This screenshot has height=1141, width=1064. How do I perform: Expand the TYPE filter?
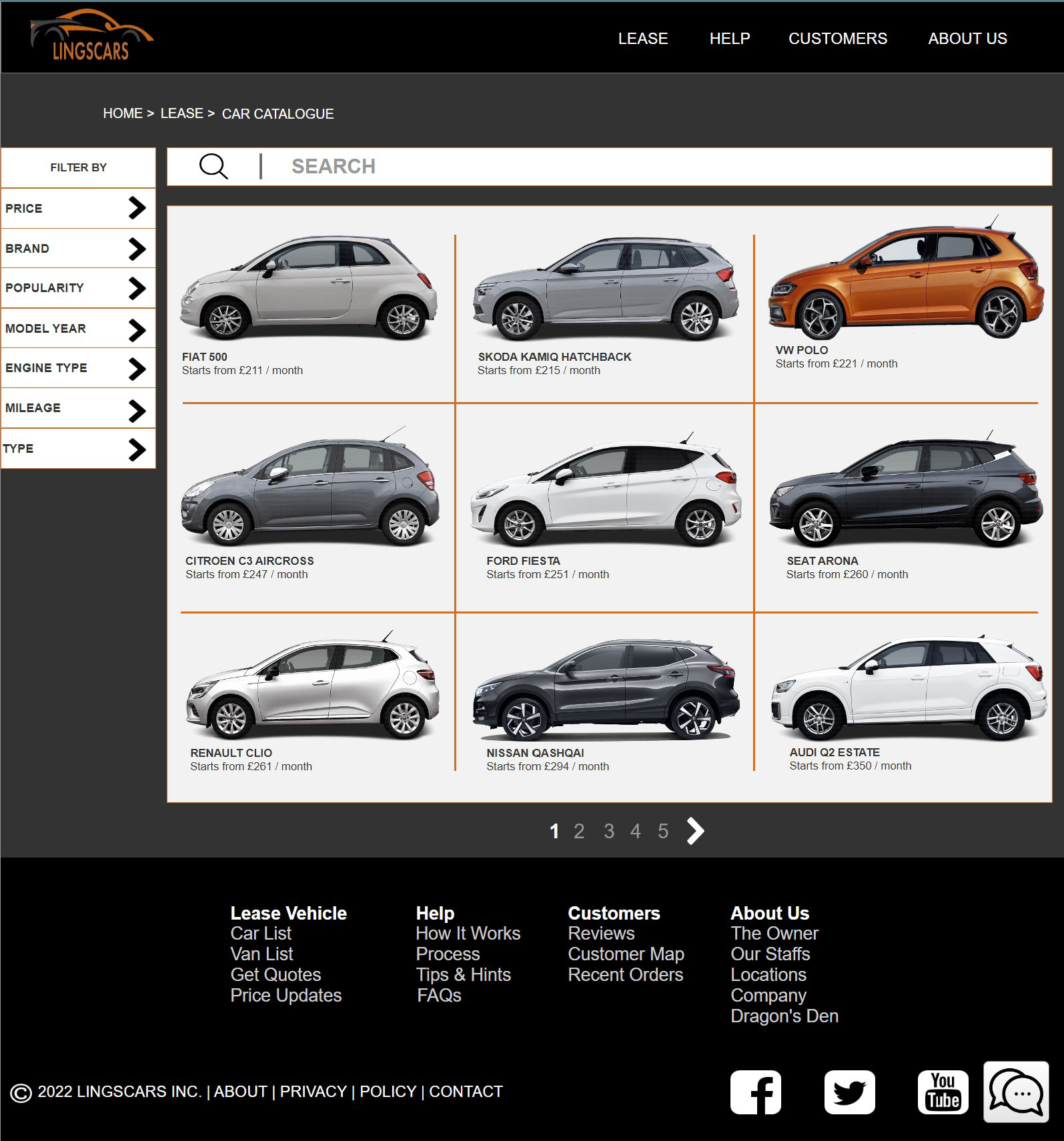tap(78, 448)
